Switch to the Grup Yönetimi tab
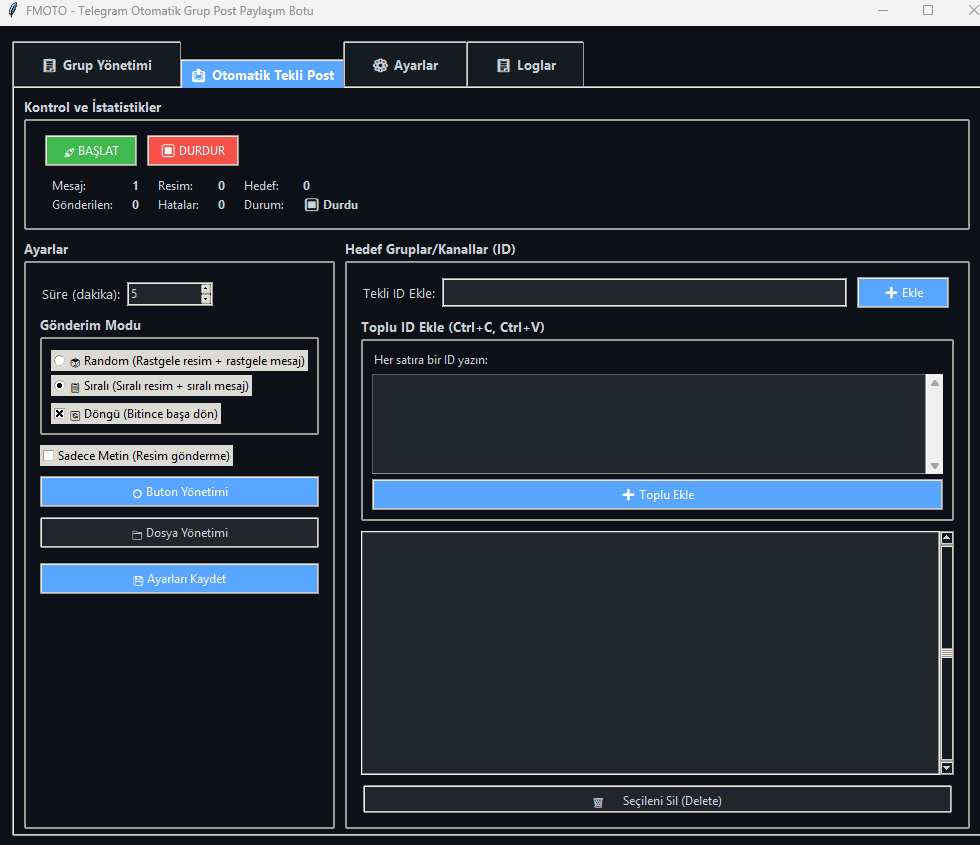 click(x=97, y=66)
